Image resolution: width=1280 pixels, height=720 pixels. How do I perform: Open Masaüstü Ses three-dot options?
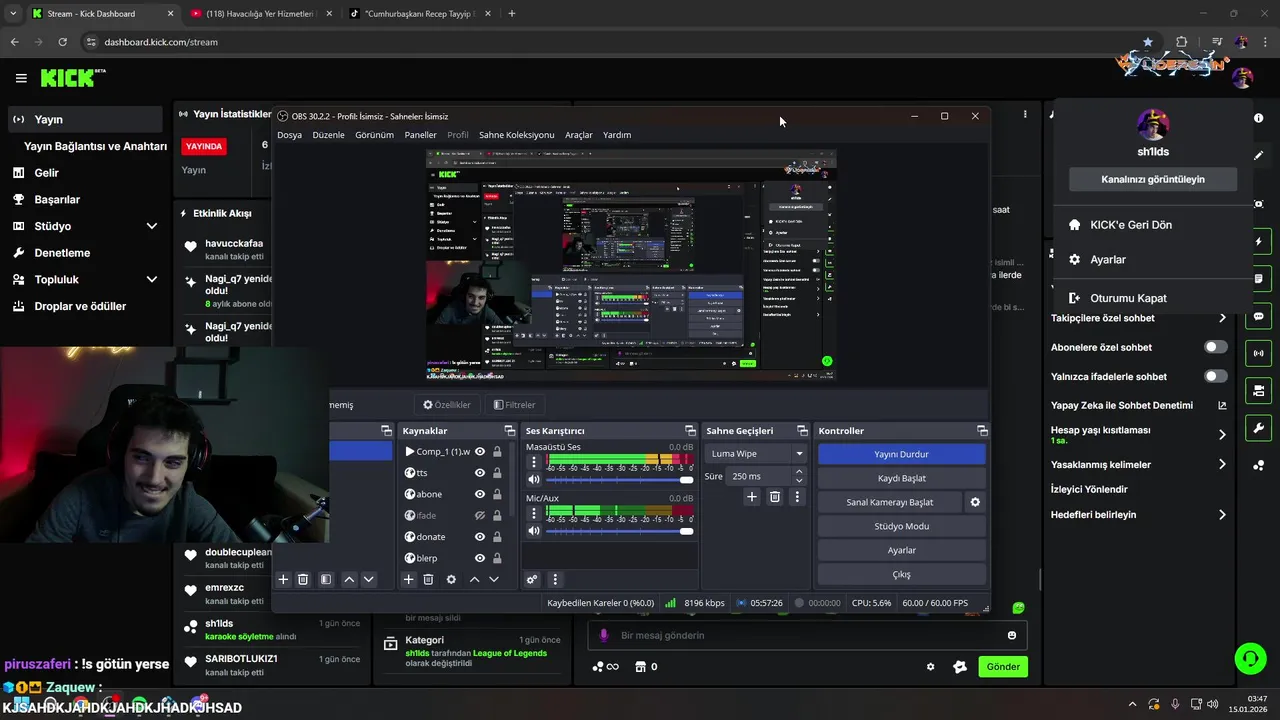tap(534, 462)
